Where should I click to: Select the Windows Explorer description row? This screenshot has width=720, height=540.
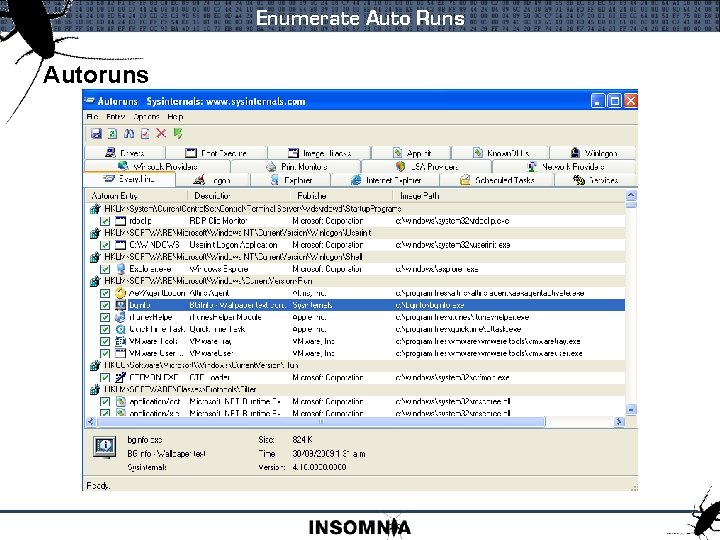[219, 269]
